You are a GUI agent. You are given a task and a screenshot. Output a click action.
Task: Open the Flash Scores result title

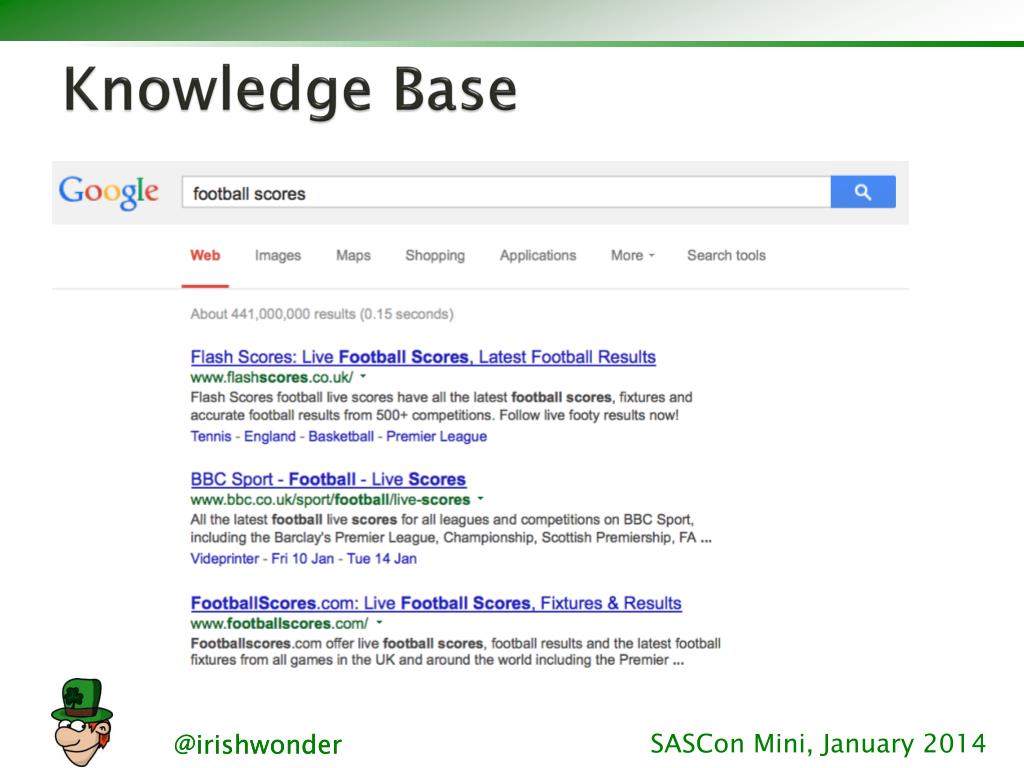[x=423, y=357]
